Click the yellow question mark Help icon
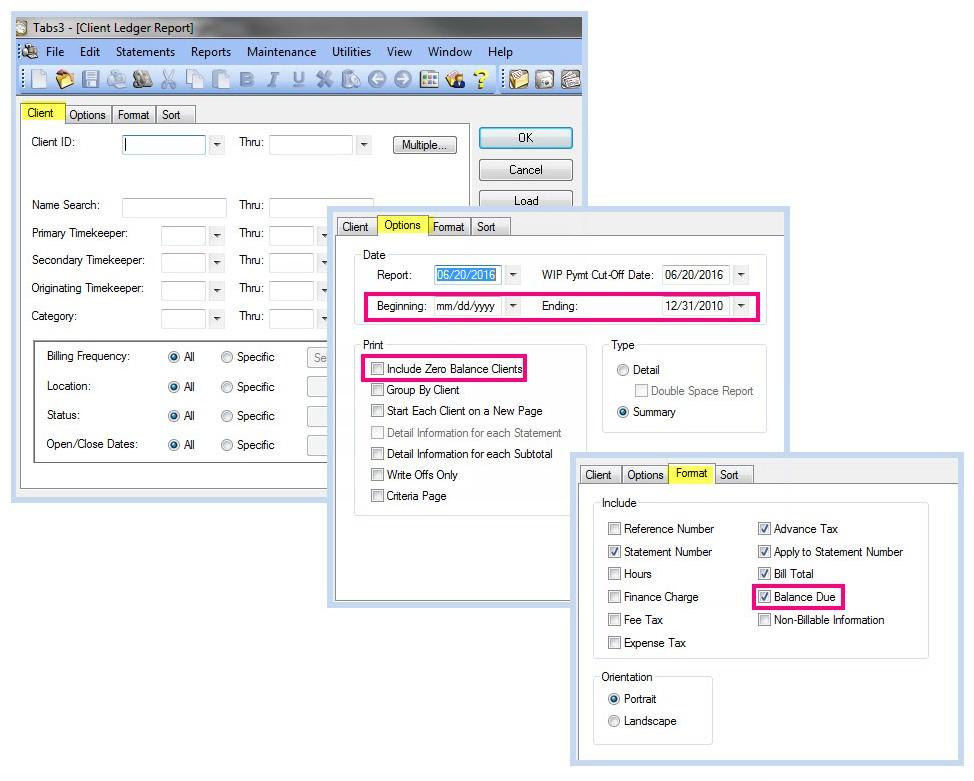This screenshot has height=781, width=974. 481,80
